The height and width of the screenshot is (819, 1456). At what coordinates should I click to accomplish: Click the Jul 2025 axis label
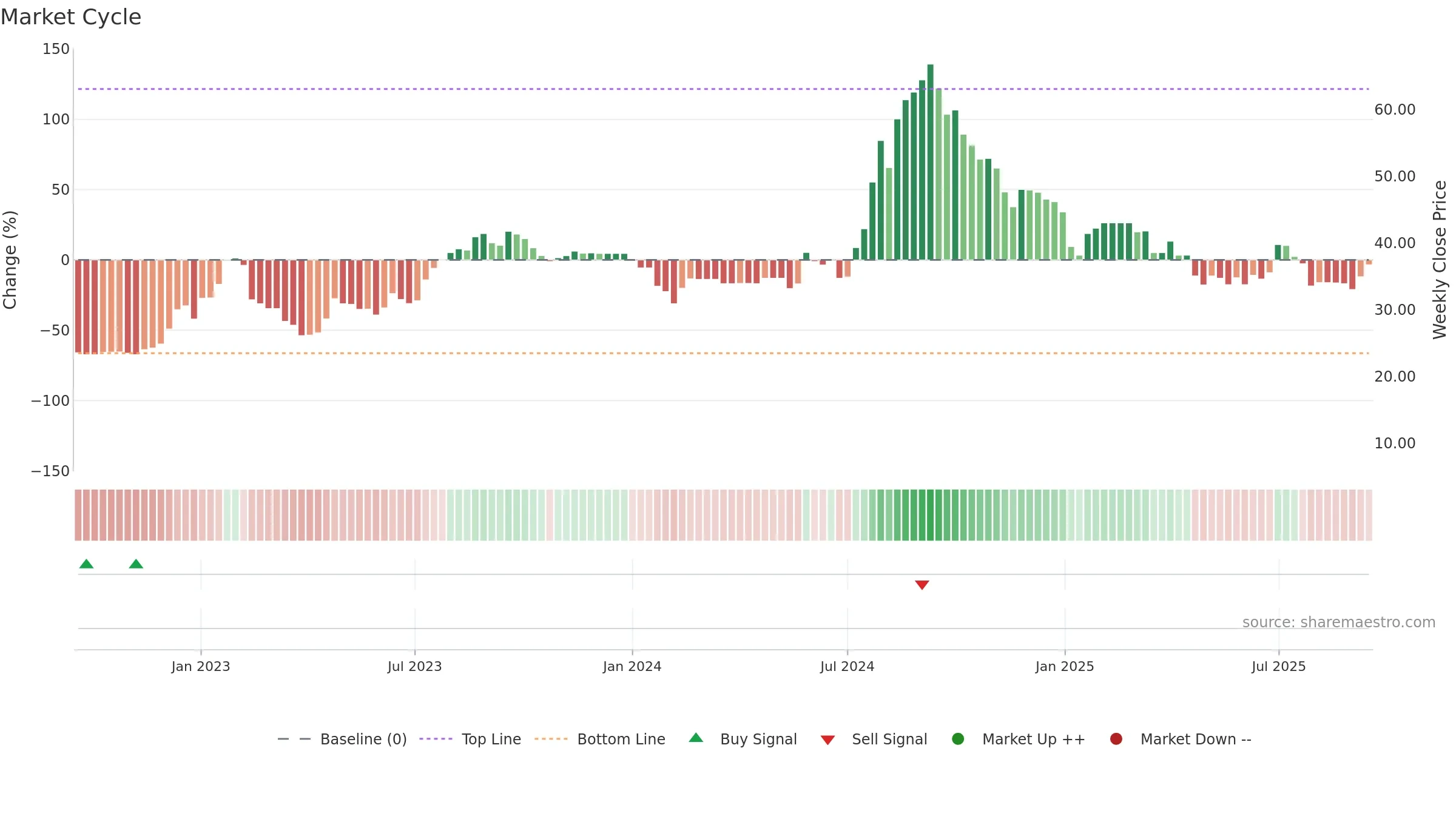click(1279, 666)
